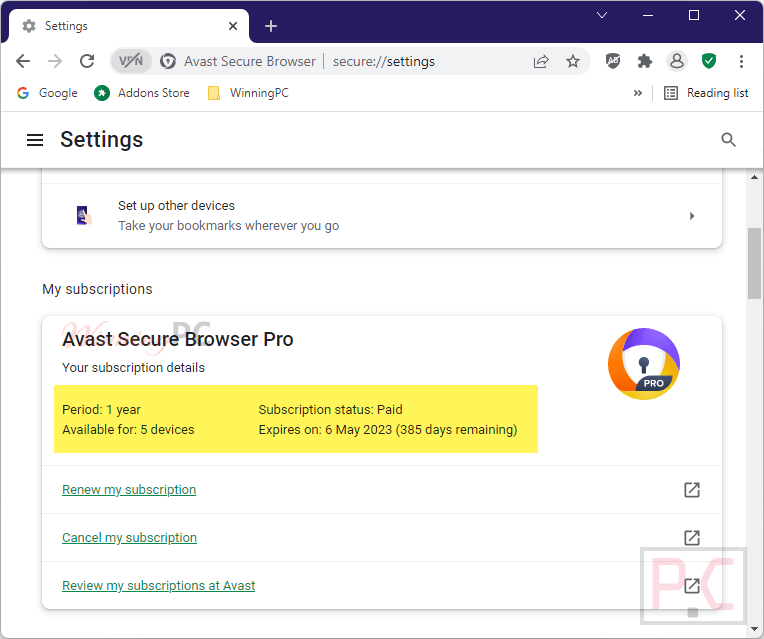Maximize the browser window

(694, 15)
